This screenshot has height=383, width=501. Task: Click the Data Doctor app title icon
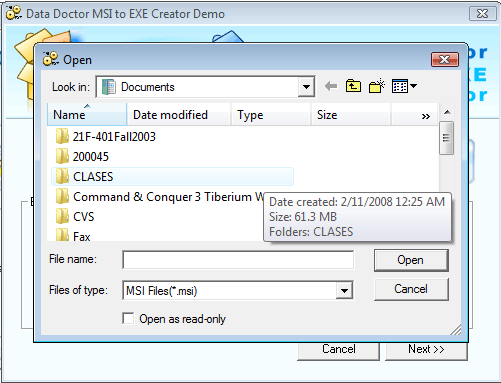tap(14, 13)
